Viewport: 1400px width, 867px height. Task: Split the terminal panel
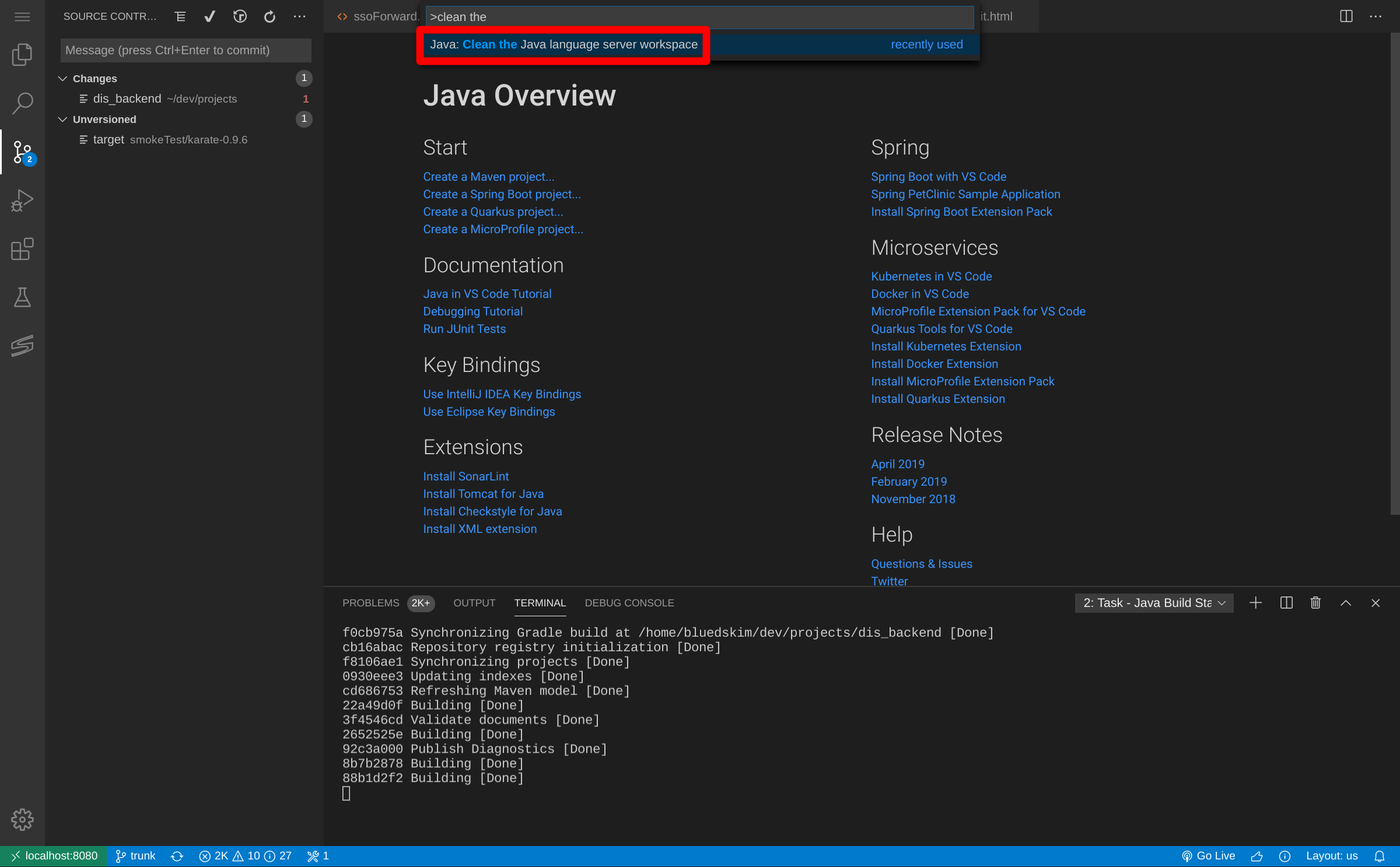pos(1286,603)
